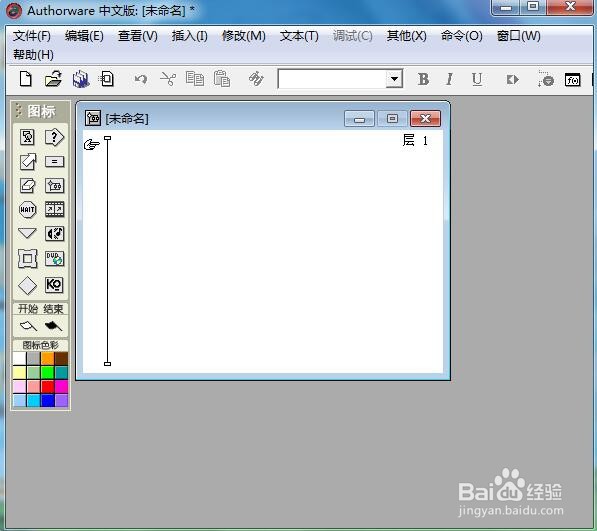Select the Digital Movie icon
Image resolution: width=597 pixels, height=531 pixels.
pos(54,209)
